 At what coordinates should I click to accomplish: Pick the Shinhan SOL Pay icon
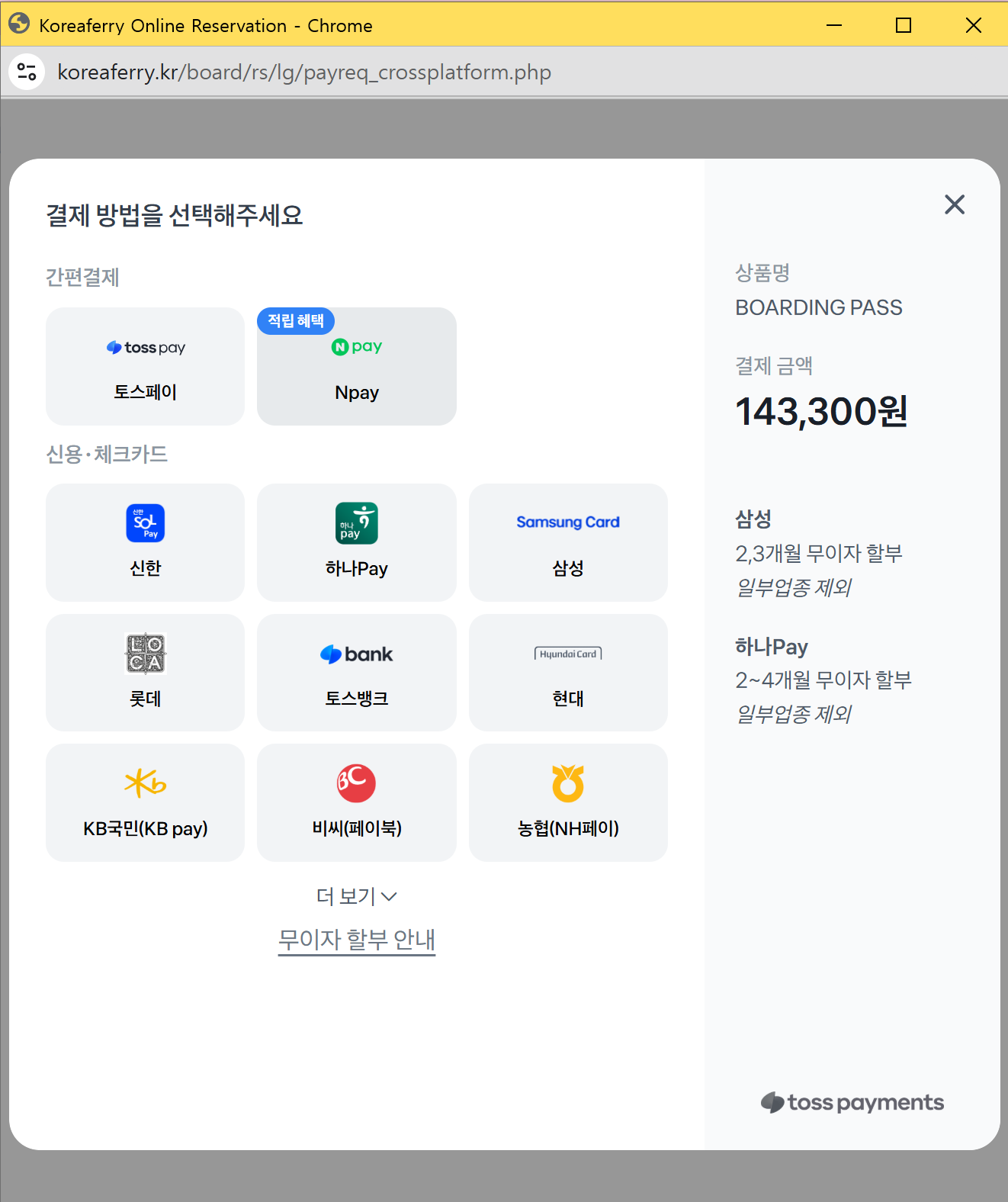146,523
